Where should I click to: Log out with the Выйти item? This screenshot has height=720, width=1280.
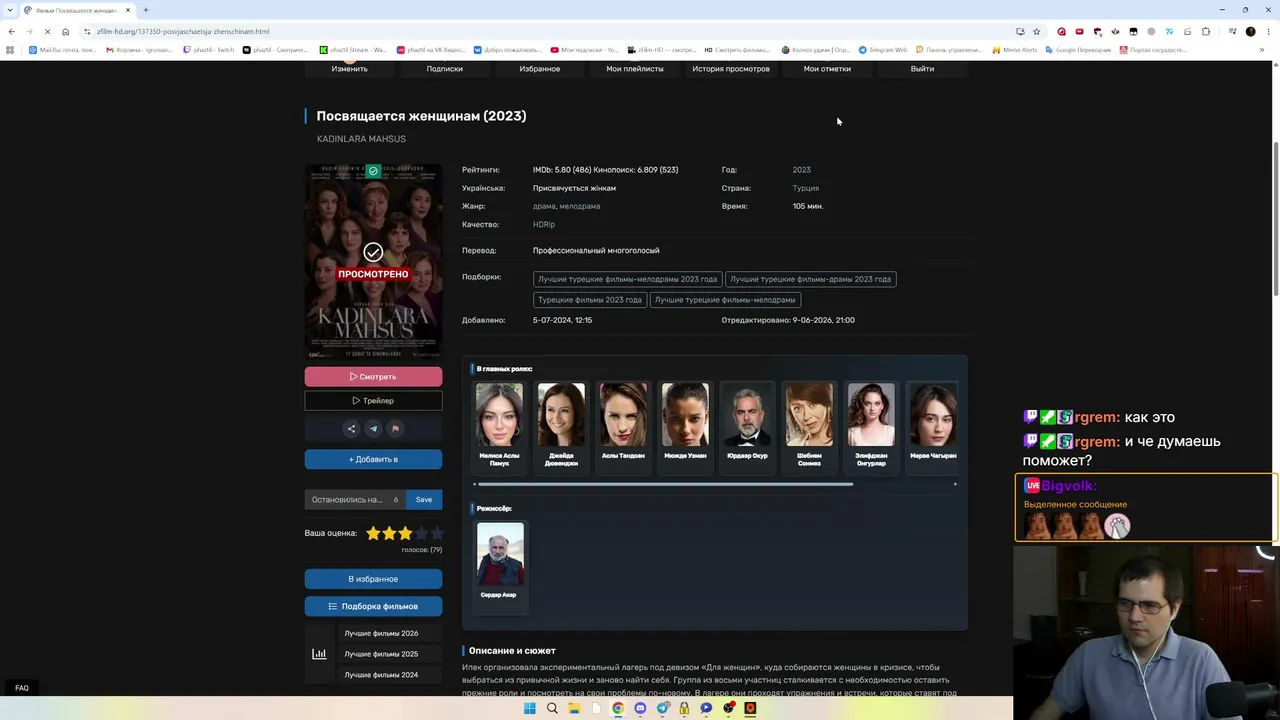point(922,69)
